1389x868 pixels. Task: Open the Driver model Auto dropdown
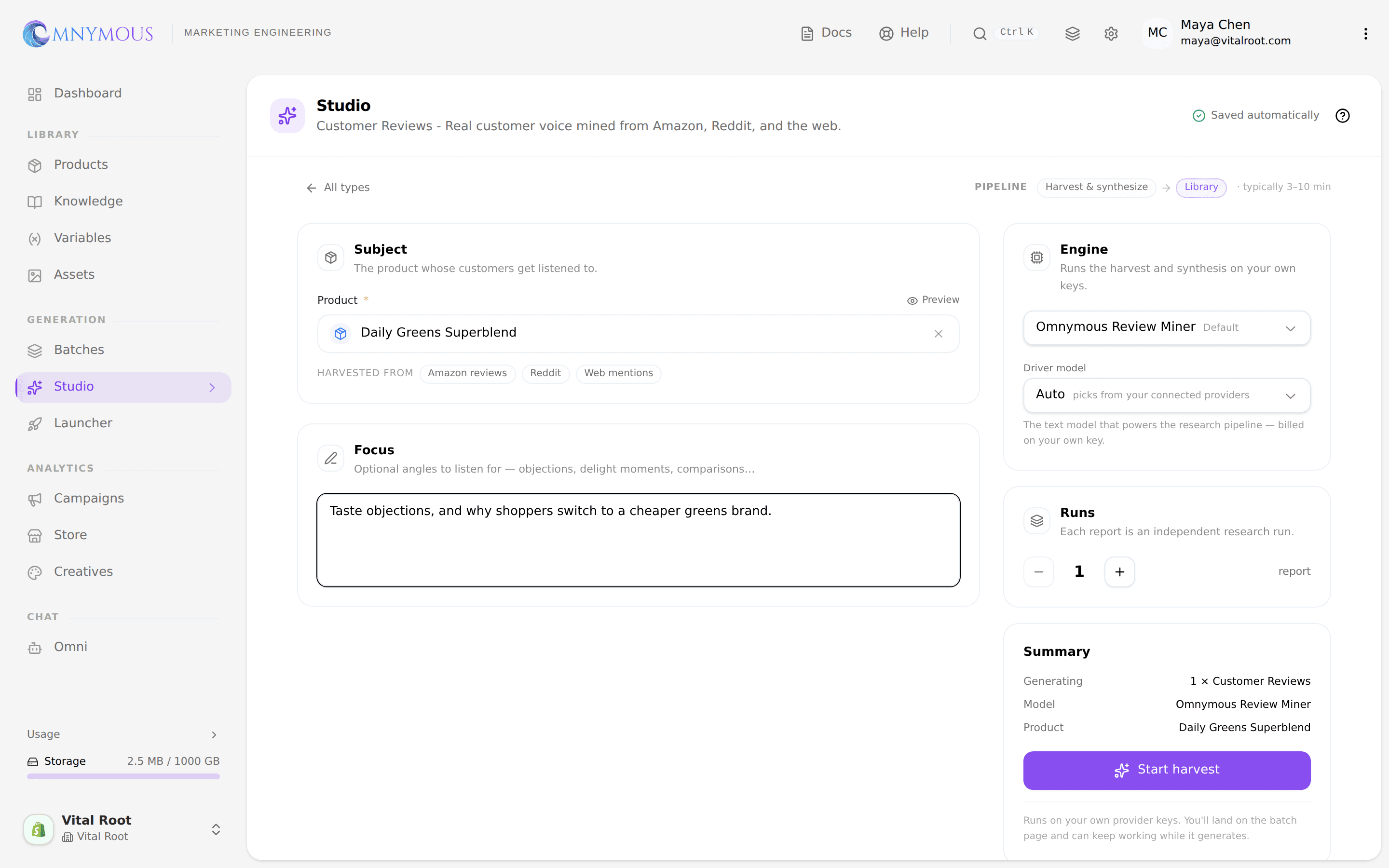[x=1166, y=395]
